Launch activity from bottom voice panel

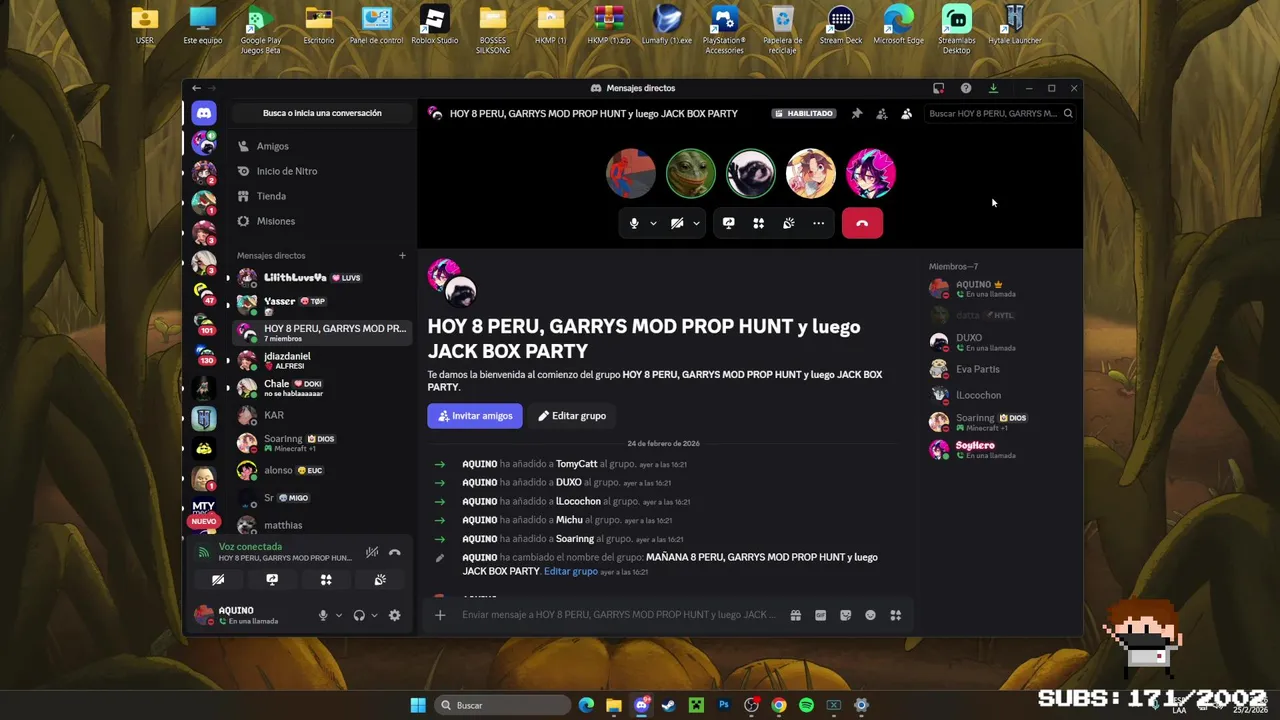(x=326, y=580)
